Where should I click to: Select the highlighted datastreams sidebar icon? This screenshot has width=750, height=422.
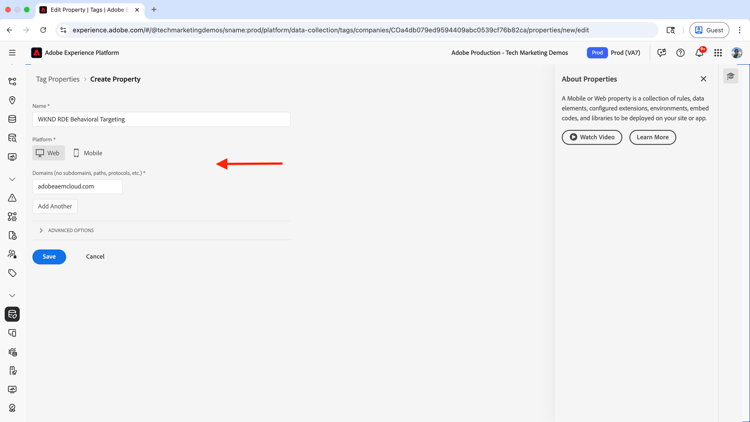point(12,314)
